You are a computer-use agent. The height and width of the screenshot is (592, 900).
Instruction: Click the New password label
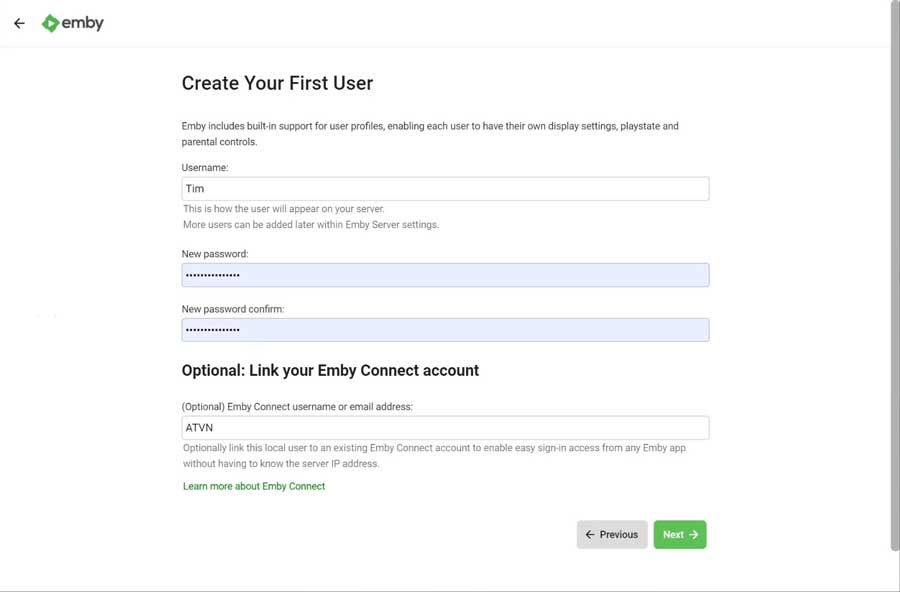coord(215,254)
